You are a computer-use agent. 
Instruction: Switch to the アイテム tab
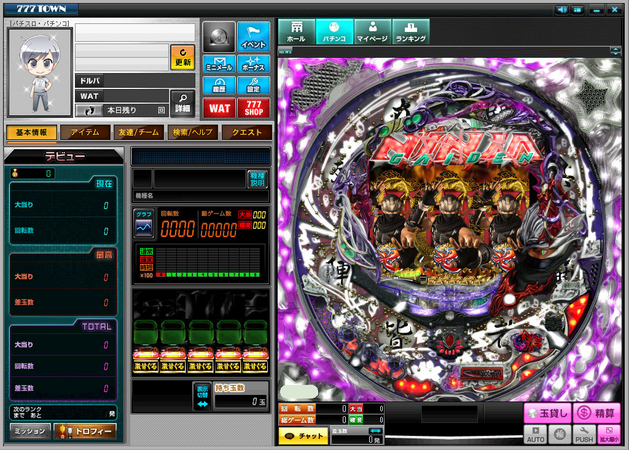pyautogui.click(x=85, y=132)
